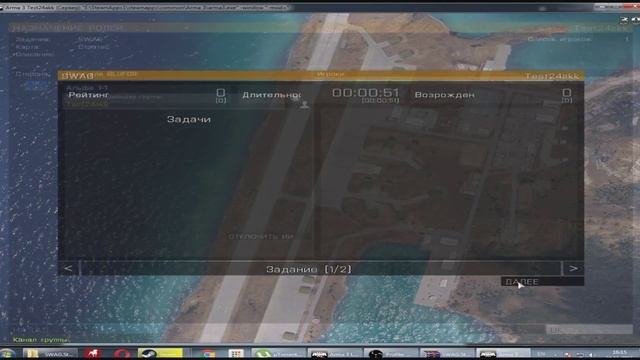640x360 pixels.
Task: Click the ДАЛЕЕ button
Action: tap(542, 282)
